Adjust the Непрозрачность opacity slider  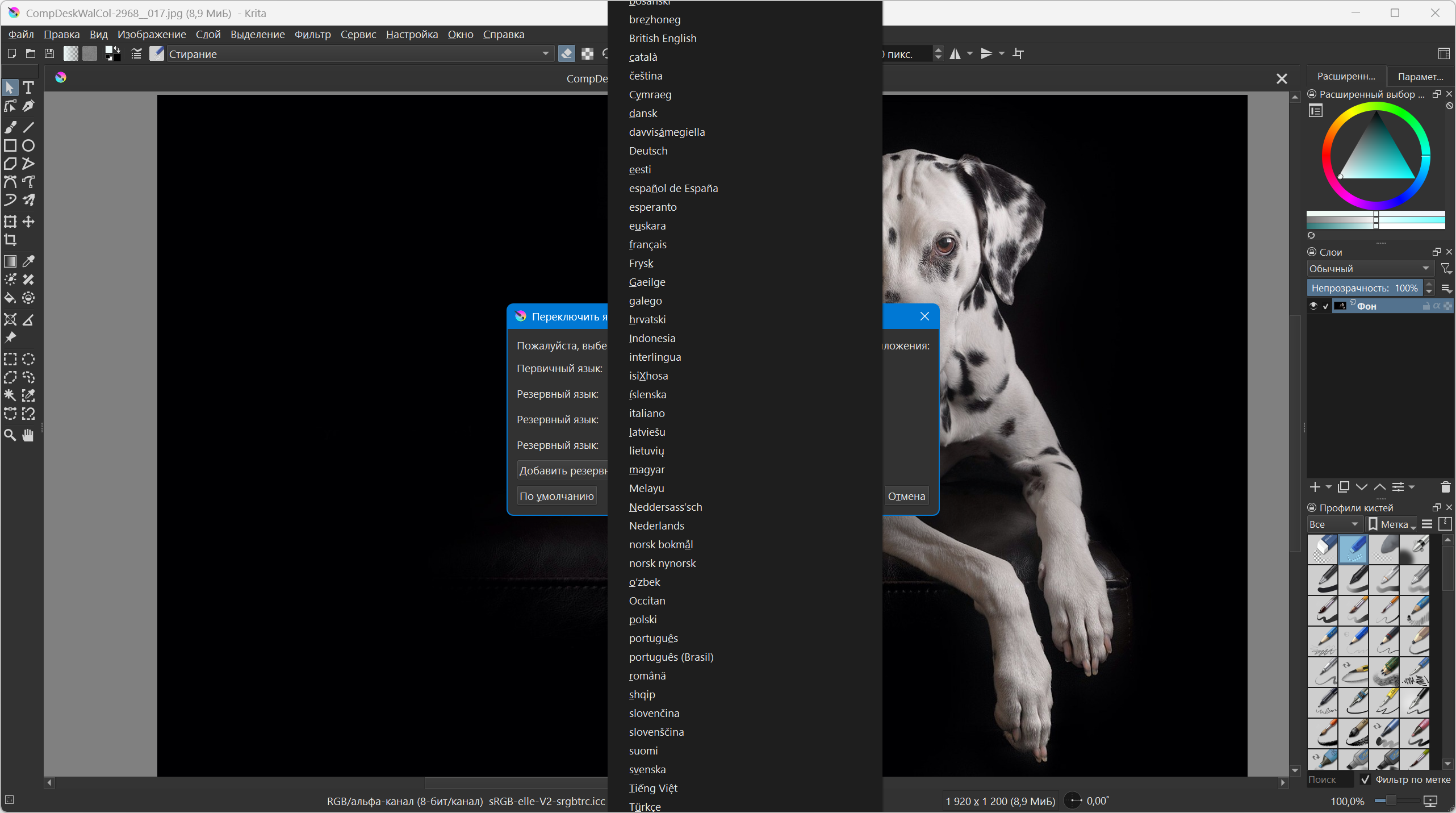[x=1365, y=288]
